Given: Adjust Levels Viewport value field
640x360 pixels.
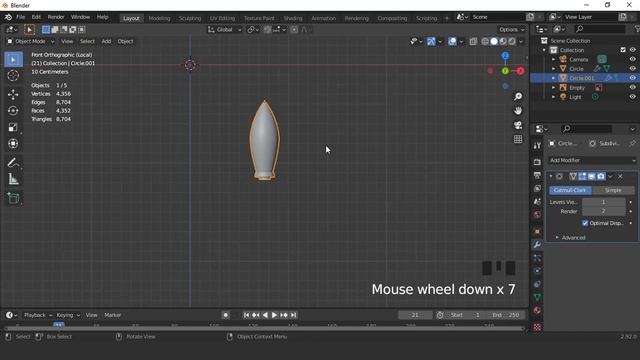Looking at the screenshot, I should [604, 202].
